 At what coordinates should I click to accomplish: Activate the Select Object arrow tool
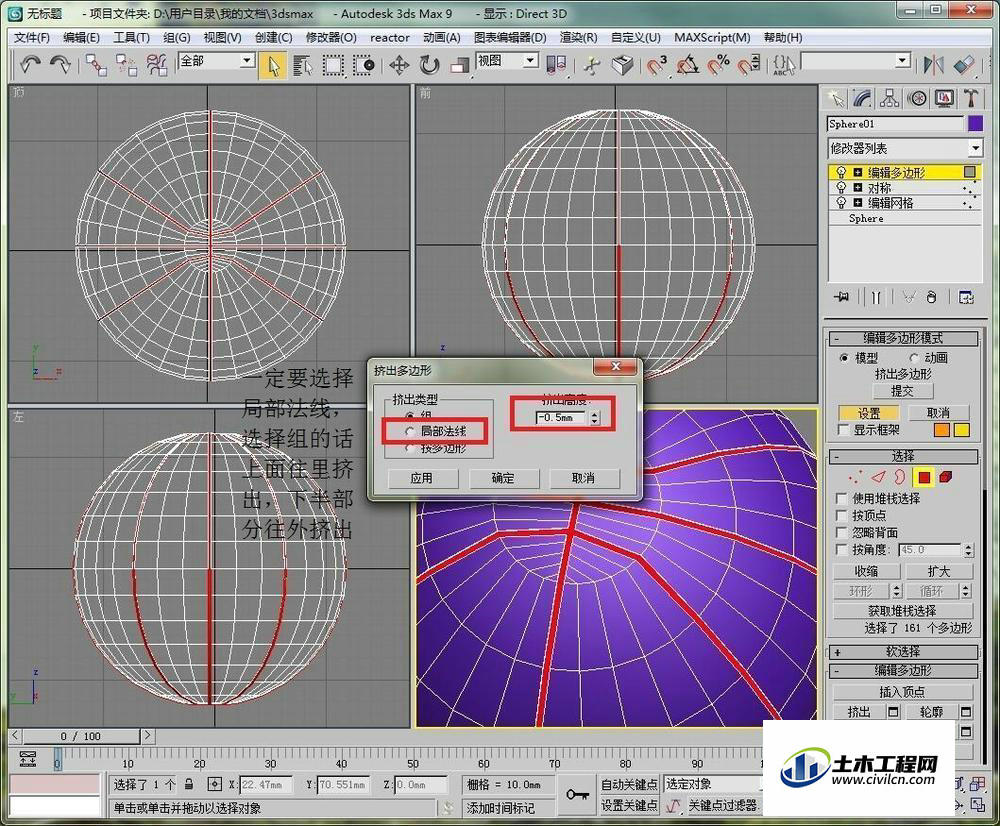click(x=274, y=65)
